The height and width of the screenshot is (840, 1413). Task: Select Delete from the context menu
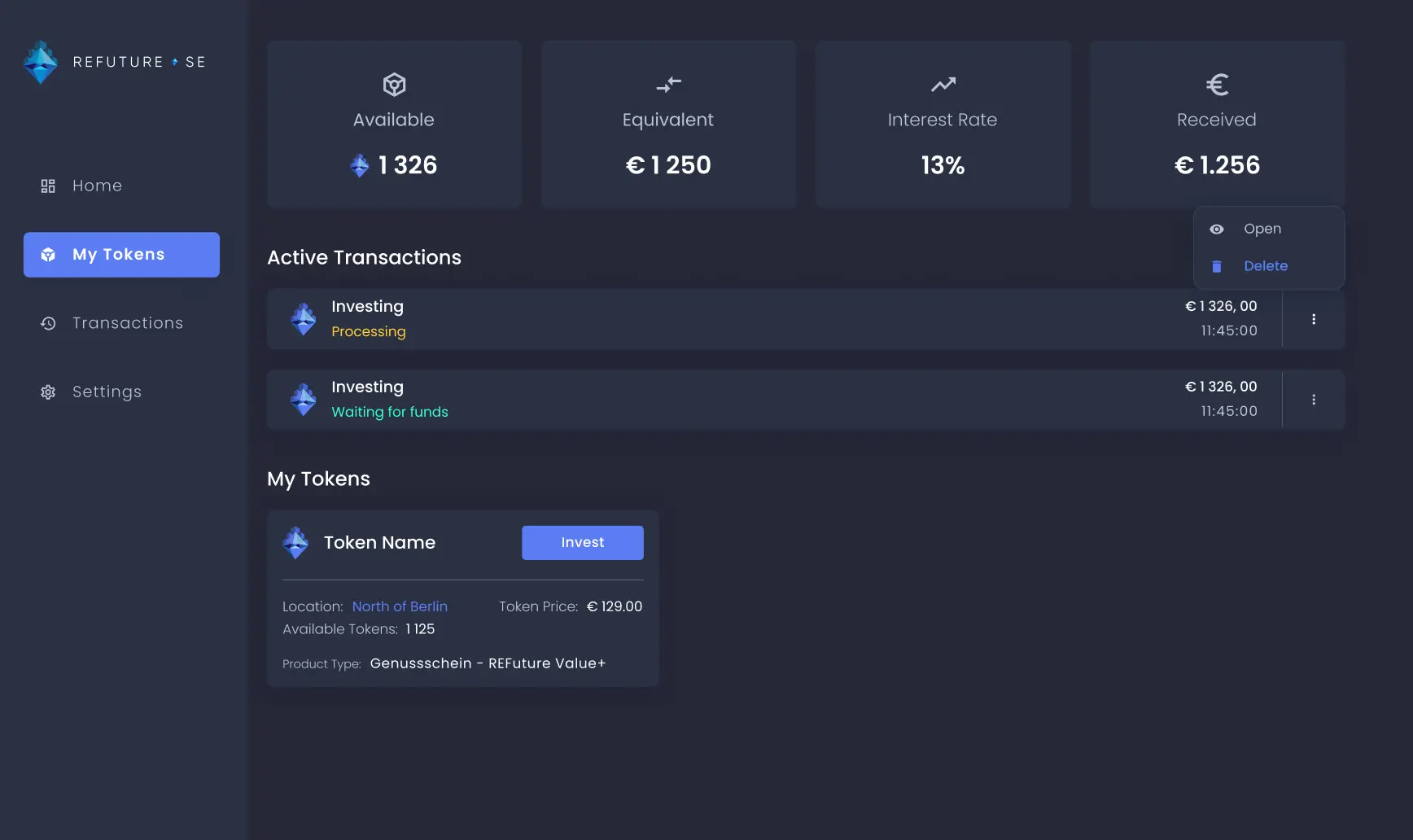click(x=1266, y=266)
